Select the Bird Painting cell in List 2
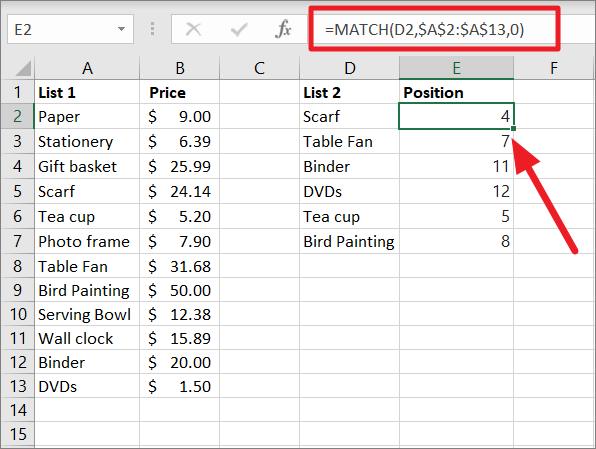 tap(349, 241)
